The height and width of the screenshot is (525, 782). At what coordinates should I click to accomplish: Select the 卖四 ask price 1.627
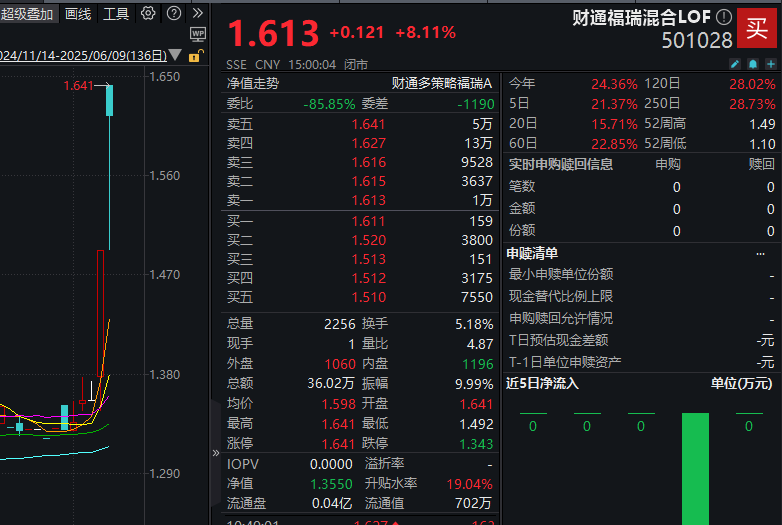click(368, 143)
